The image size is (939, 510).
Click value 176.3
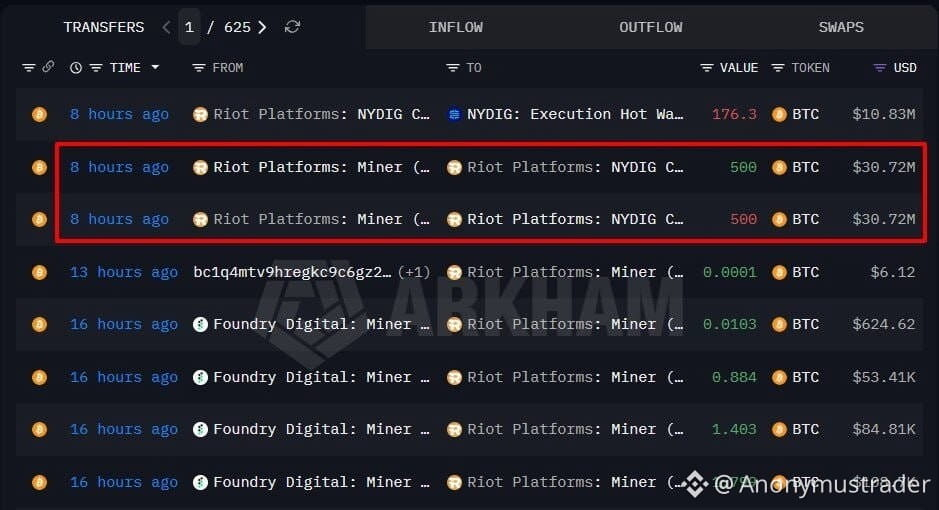(734, 114)
